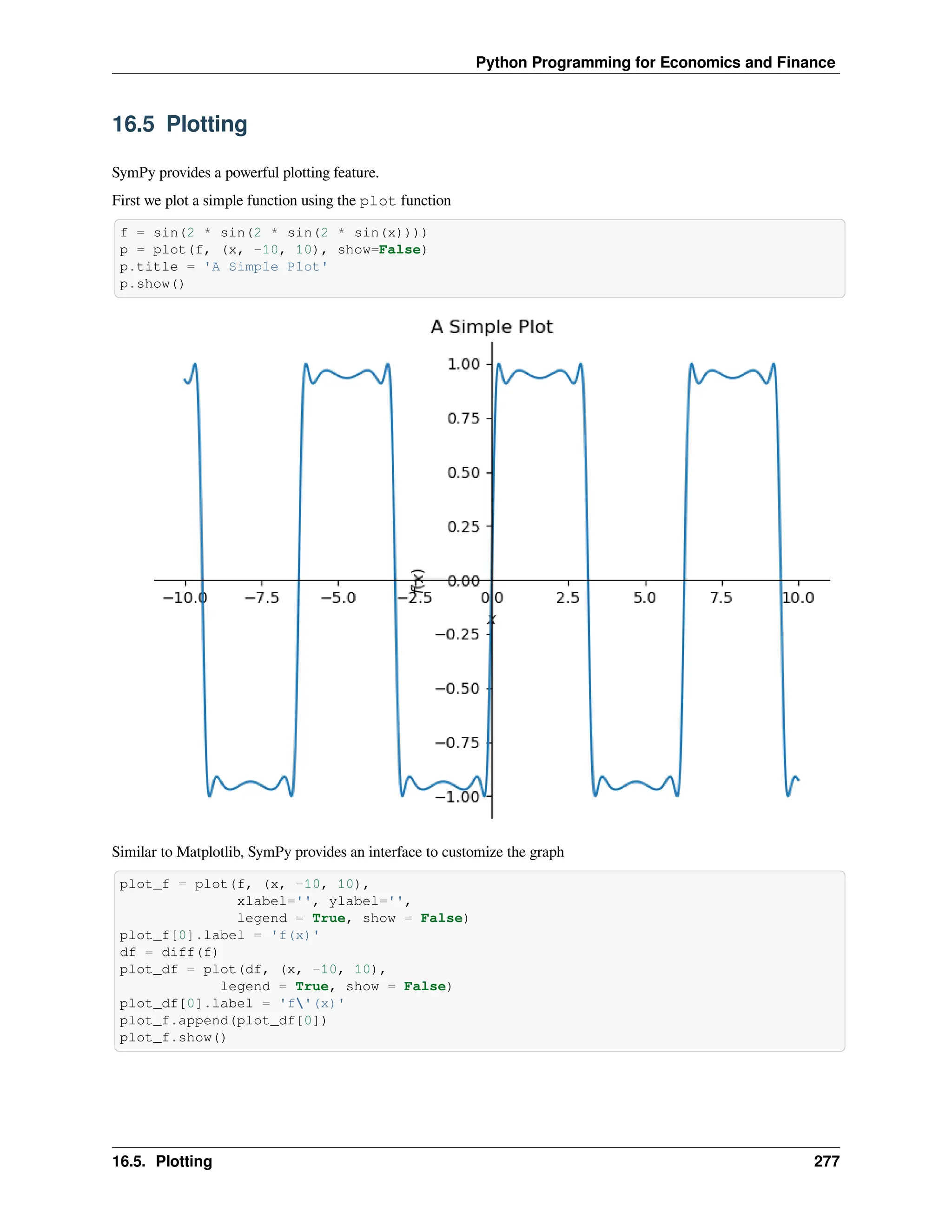Click the '16.5 Plotting' section heading
This screenshot has height=1232, width=952.
(180, 124)
